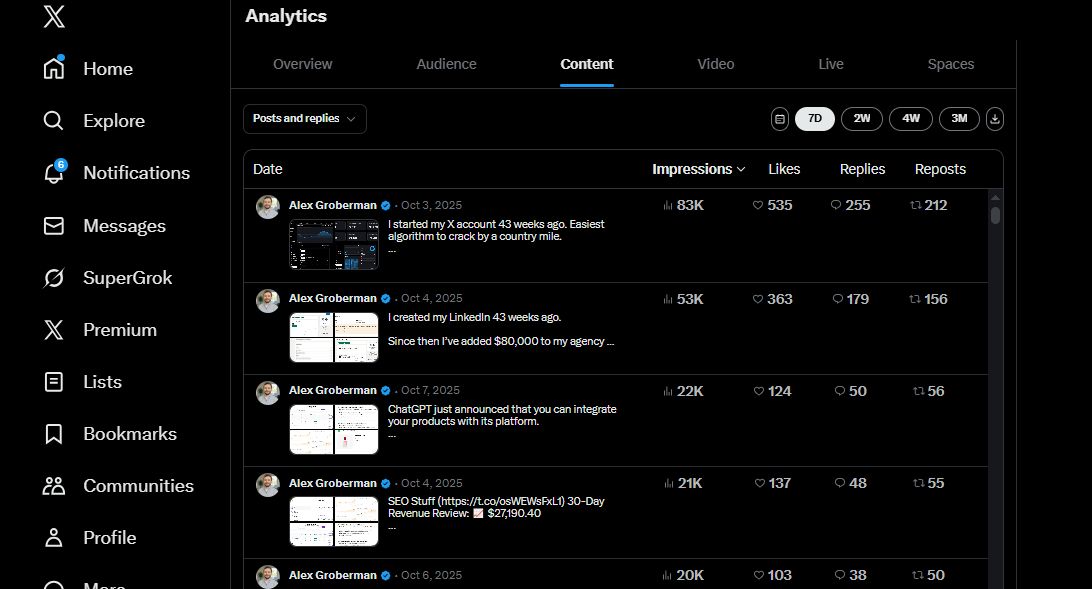Screen dimensions: 1092x589
Task: Click the 137 likes value
Action: 779,483
